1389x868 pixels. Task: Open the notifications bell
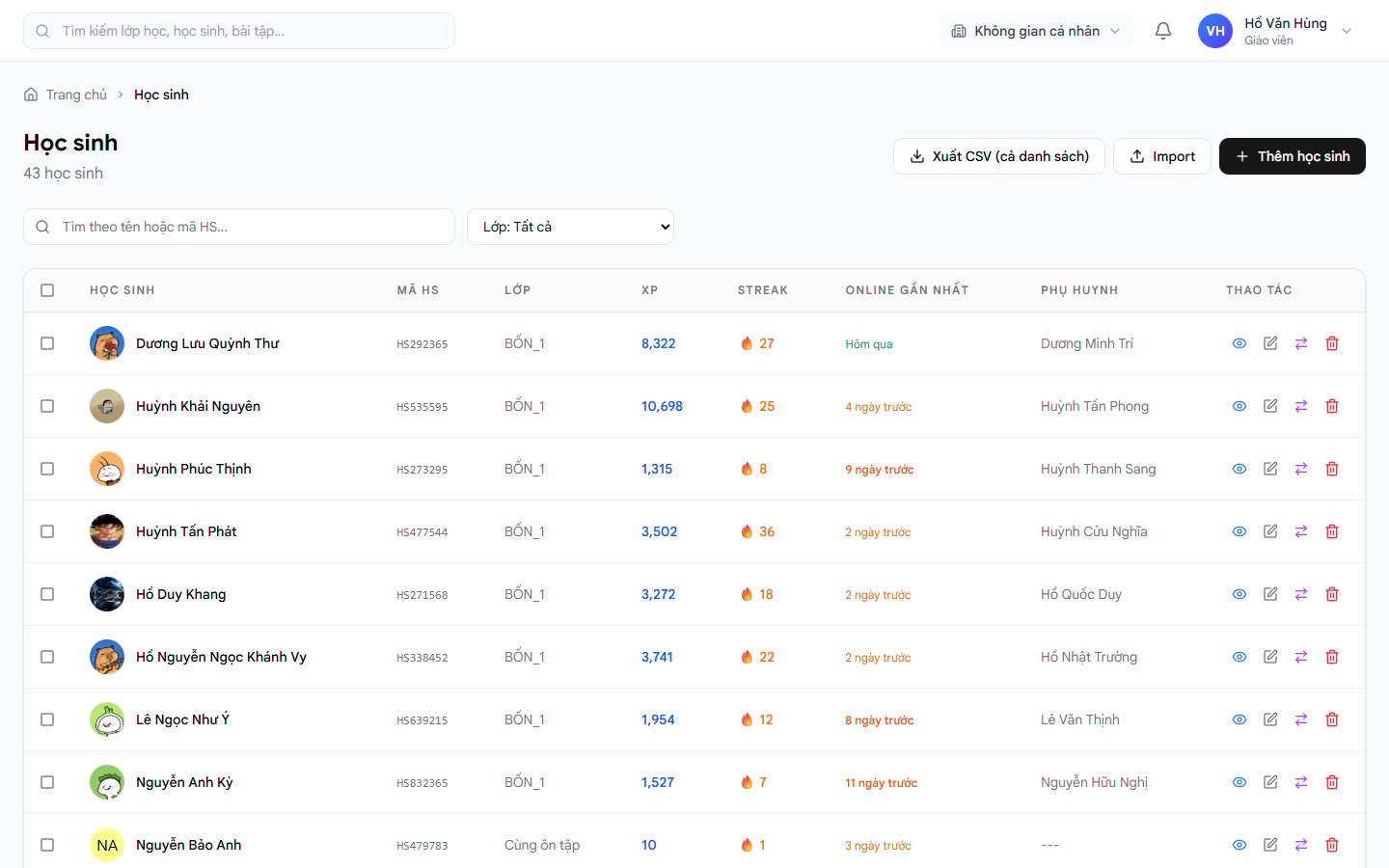pos(1163,31)
